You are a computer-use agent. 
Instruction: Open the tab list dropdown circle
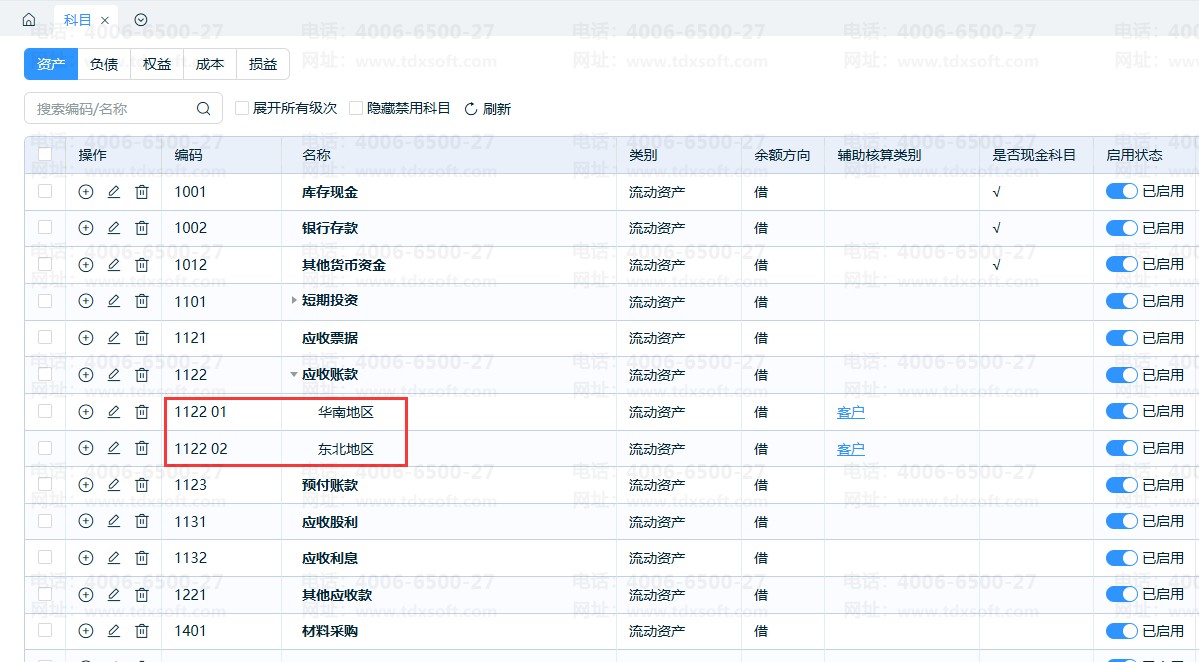pos(141,20)
